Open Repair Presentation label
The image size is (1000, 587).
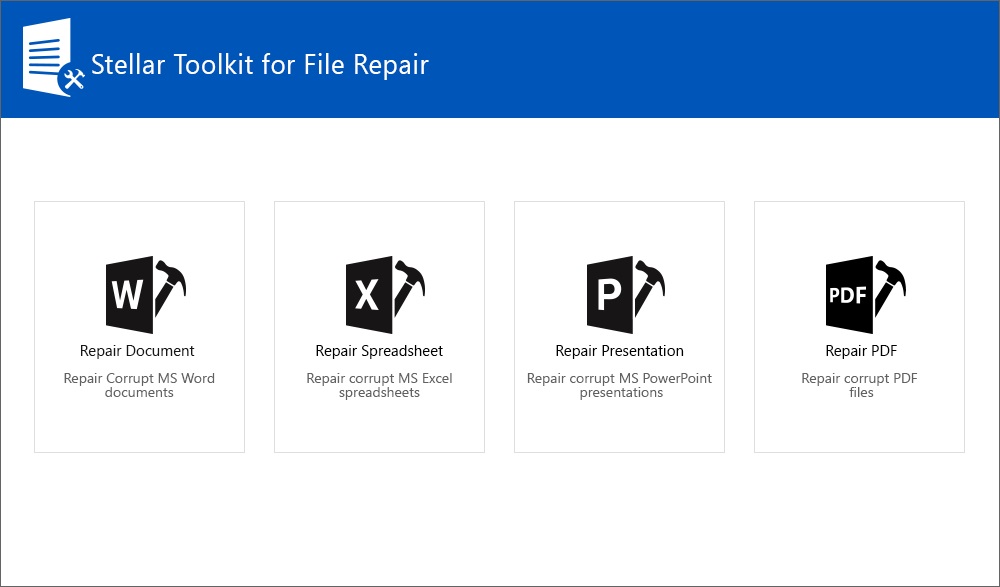(x=619, y=351)
